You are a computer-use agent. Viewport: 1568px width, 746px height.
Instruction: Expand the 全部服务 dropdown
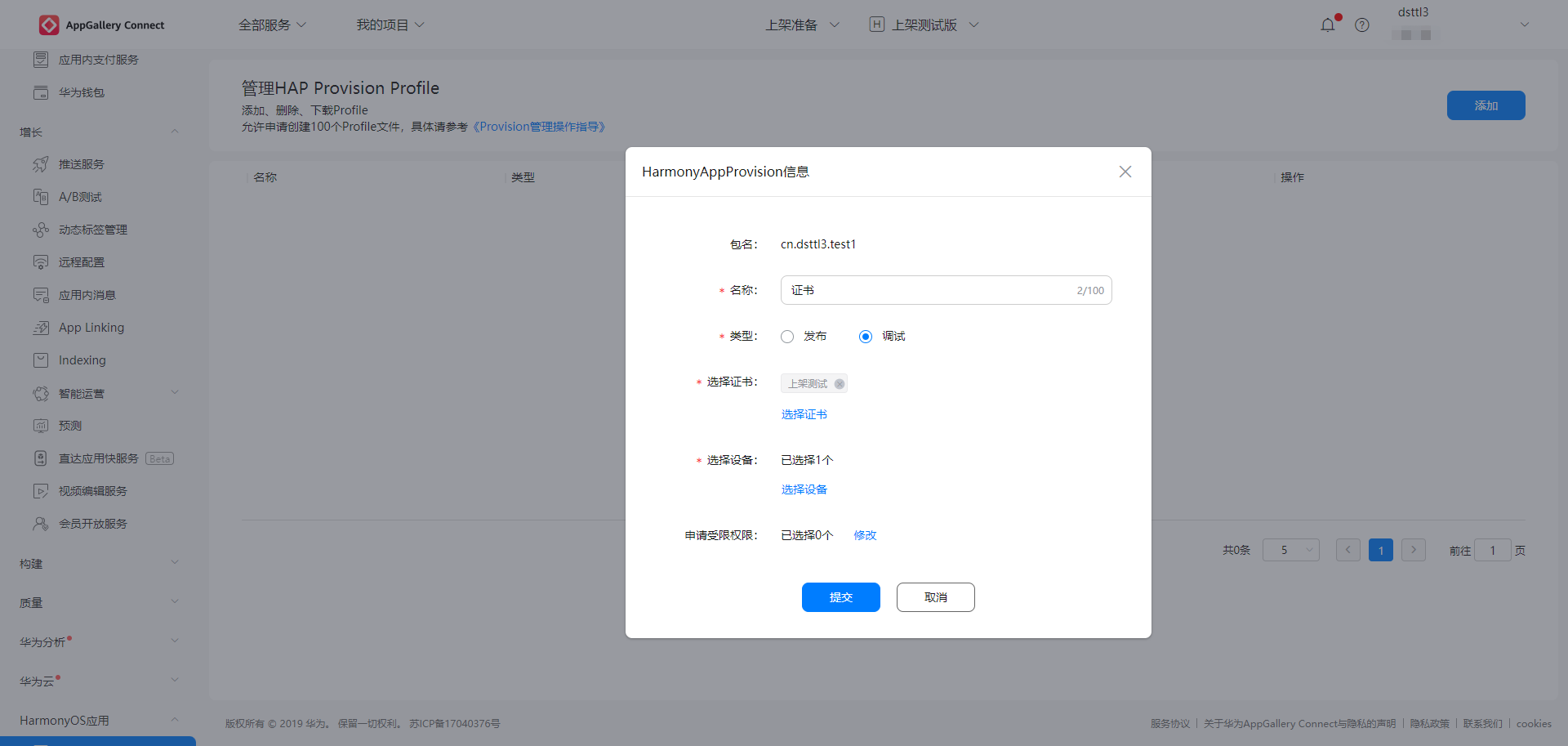coord(272,25)
